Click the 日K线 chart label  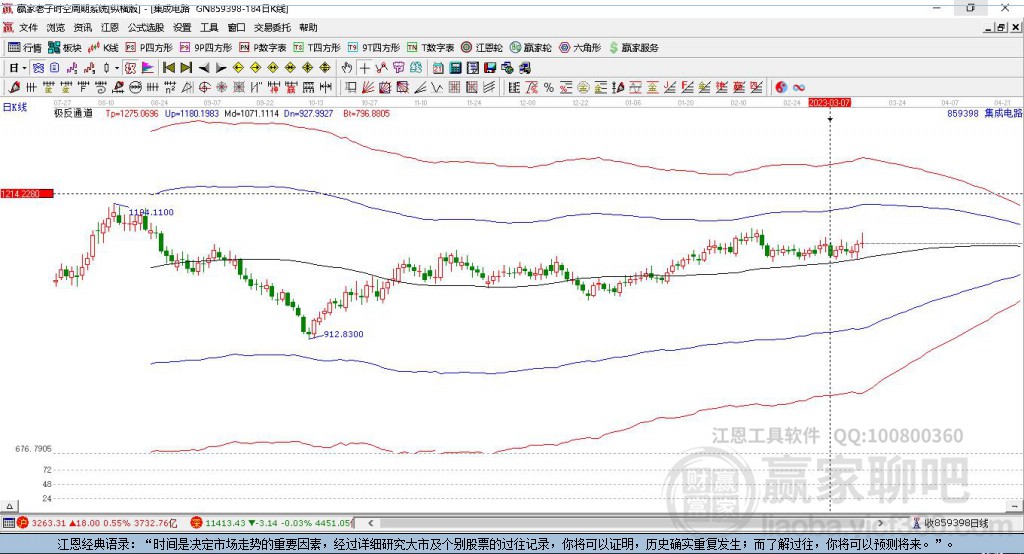point(15,107)
